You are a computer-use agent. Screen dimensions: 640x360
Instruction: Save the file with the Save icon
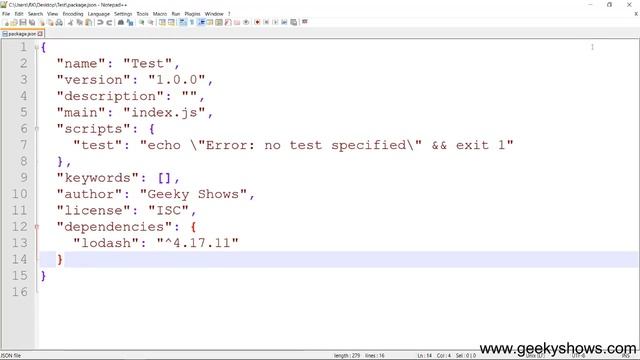23,22
